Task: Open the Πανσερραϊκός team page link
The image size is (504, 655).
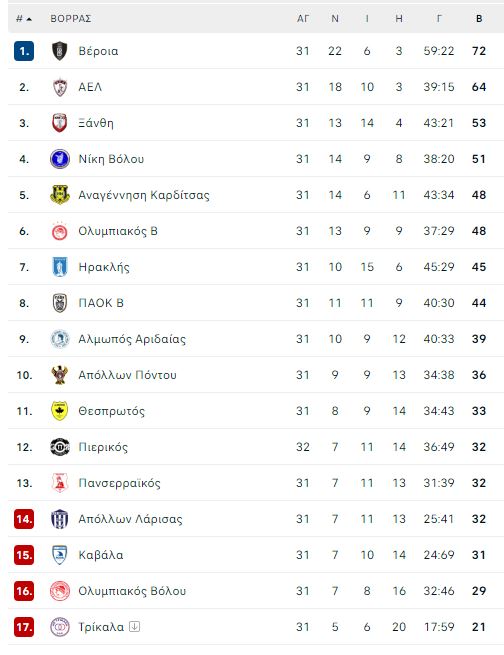Action: (119, 483)
